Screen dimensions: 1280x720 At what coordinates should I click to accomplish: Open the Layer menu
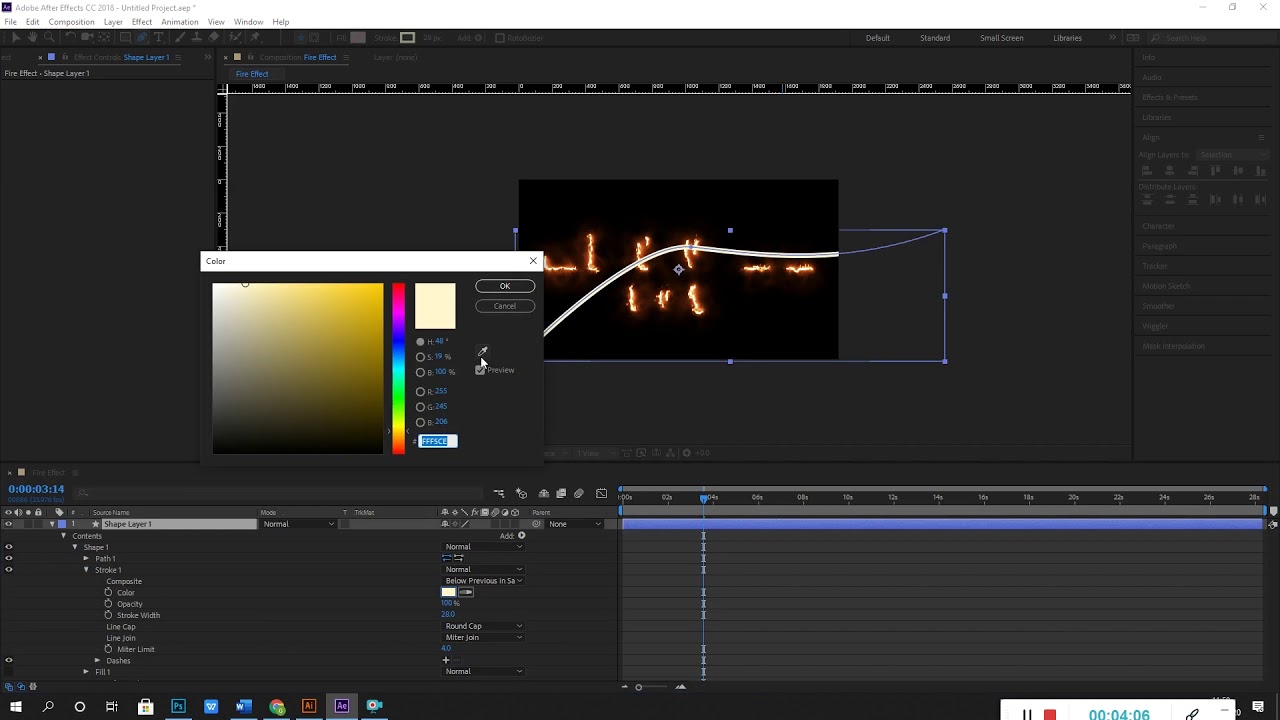pos(113,22)
